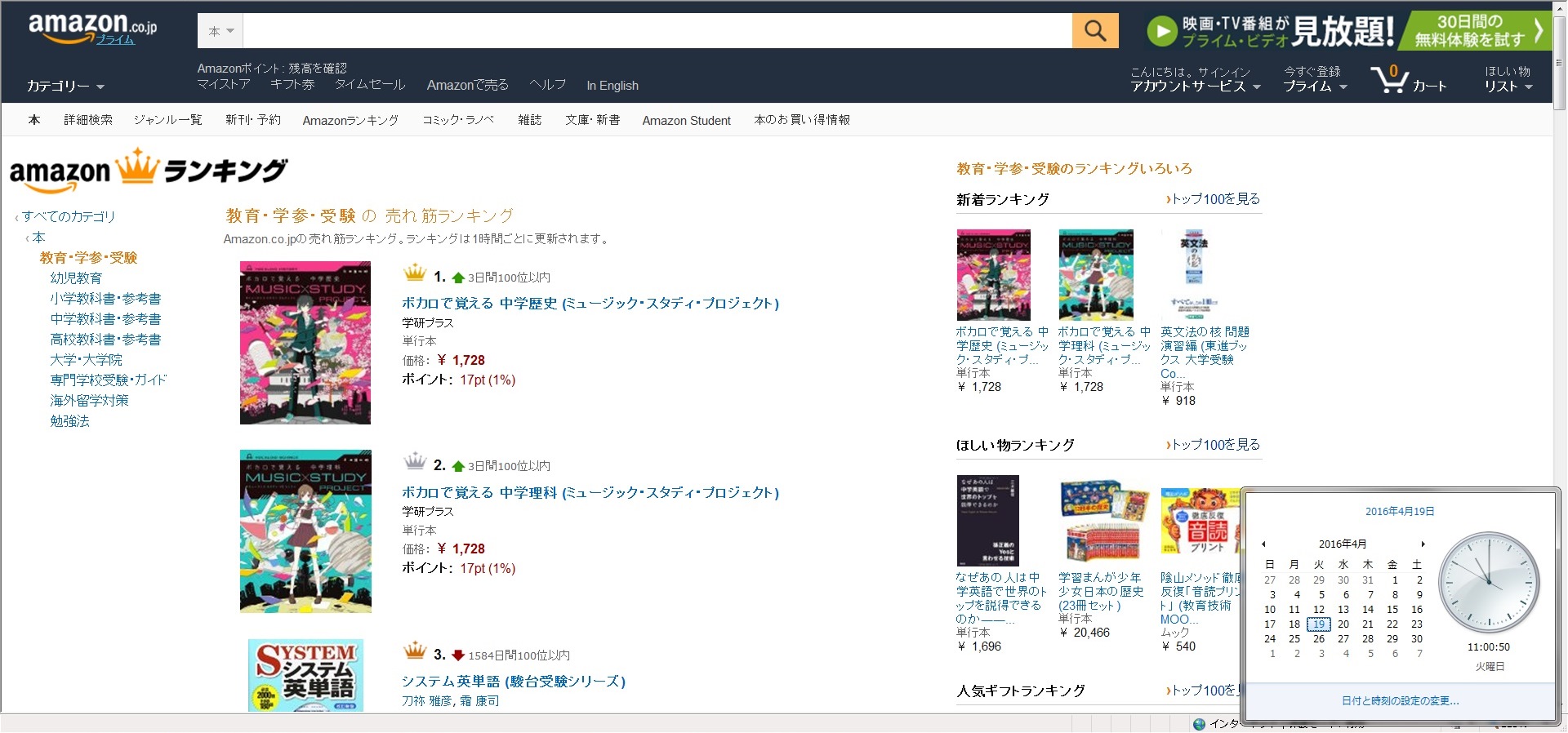Click Amazonポイント 残高を確認 link
1568x733 pixels.
coord(272,69)
